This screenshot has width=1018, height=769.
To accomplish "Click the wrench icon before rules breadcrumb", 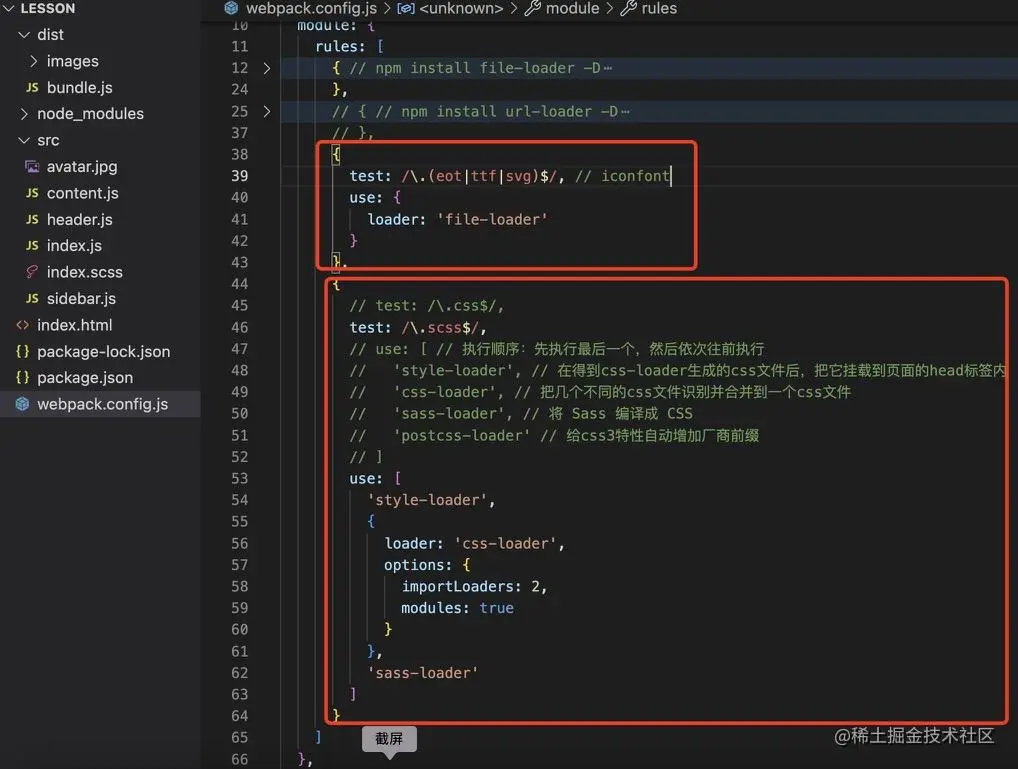I will coord(628,8).
